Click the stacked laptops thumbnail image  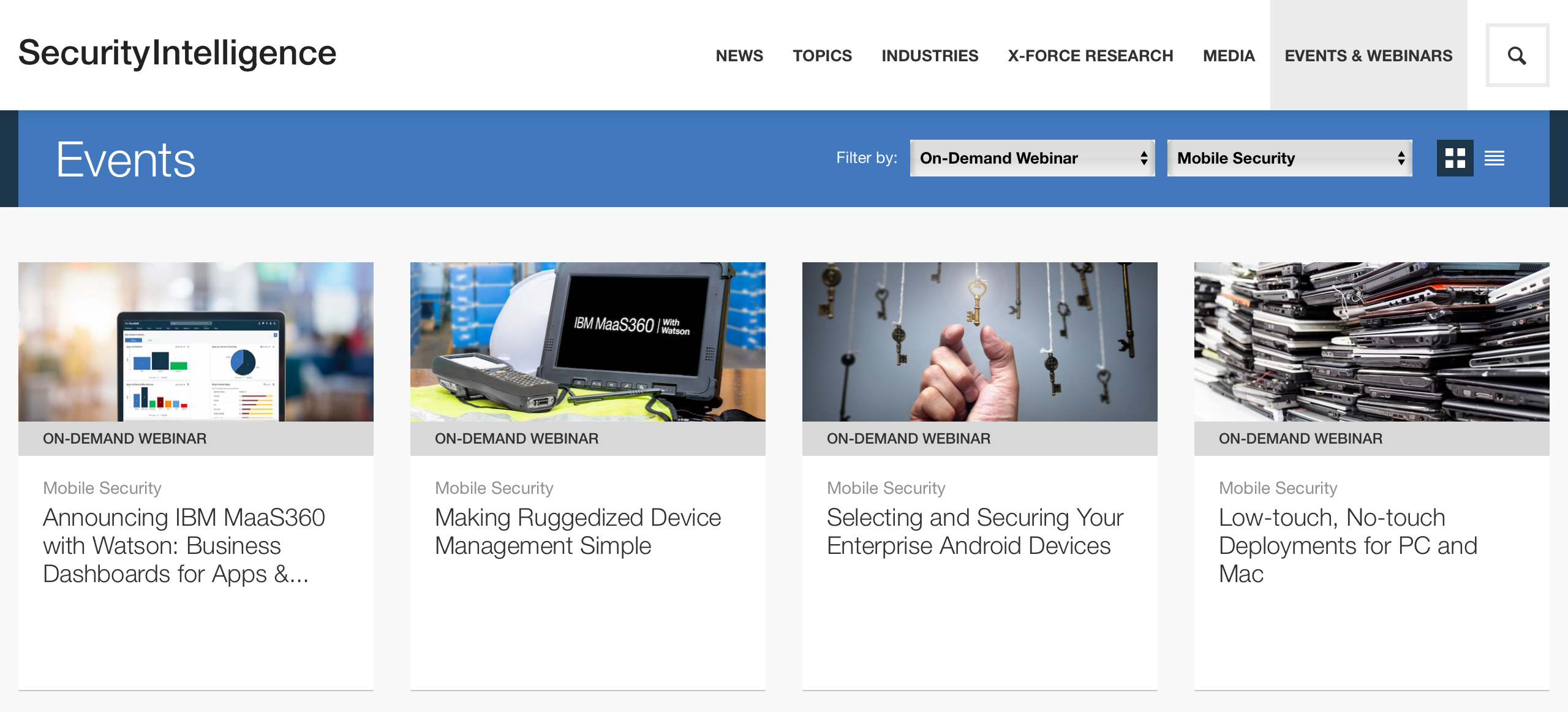click(1372, 342)
